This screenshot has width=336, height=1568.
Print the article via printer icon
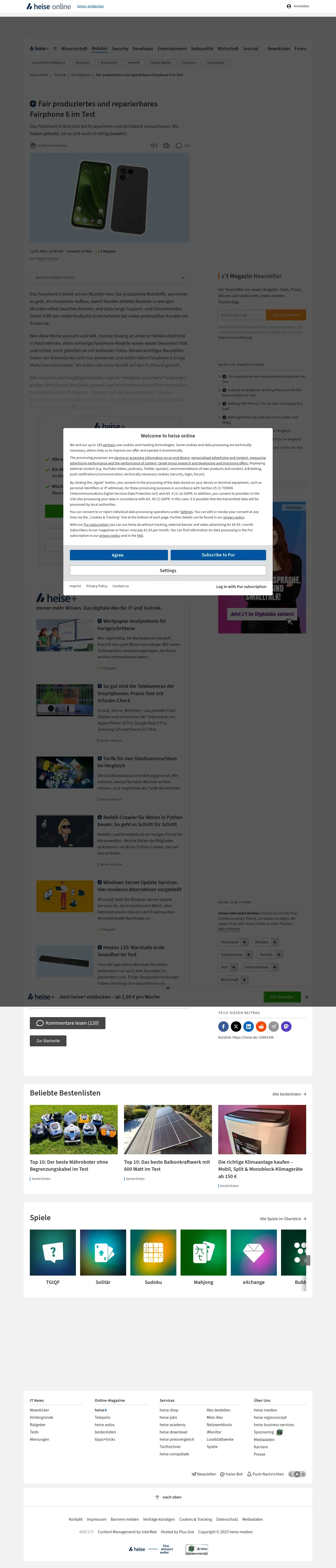click(166, 146)
